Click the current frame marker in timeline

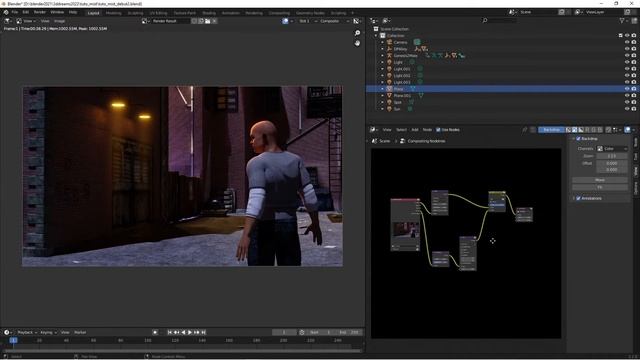click(13, 340)
